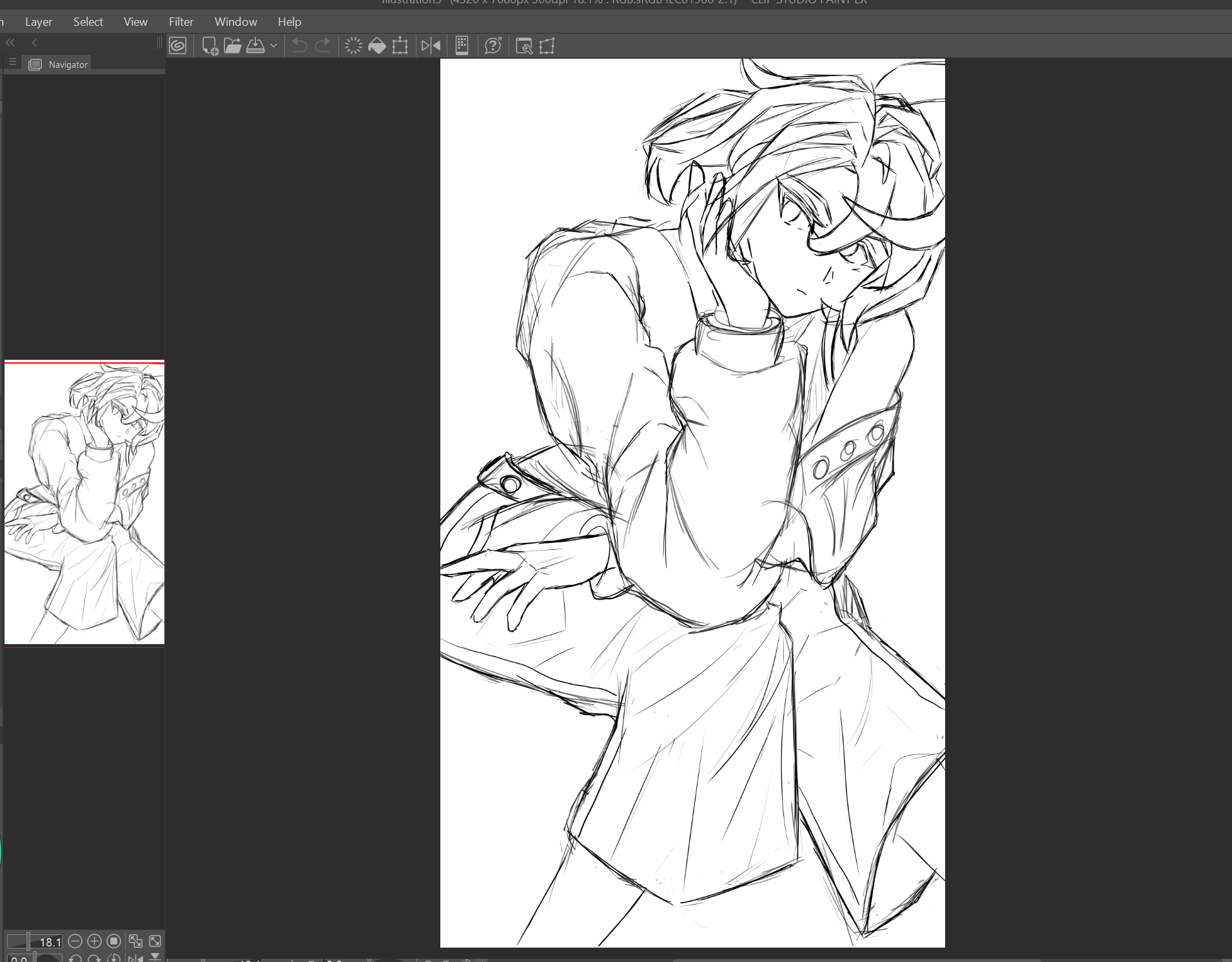Image resolution: width=1232 pixels, height=962 pixels.
Task: Collapse palette dock with double chevron
Action: [x=10, y=43]
